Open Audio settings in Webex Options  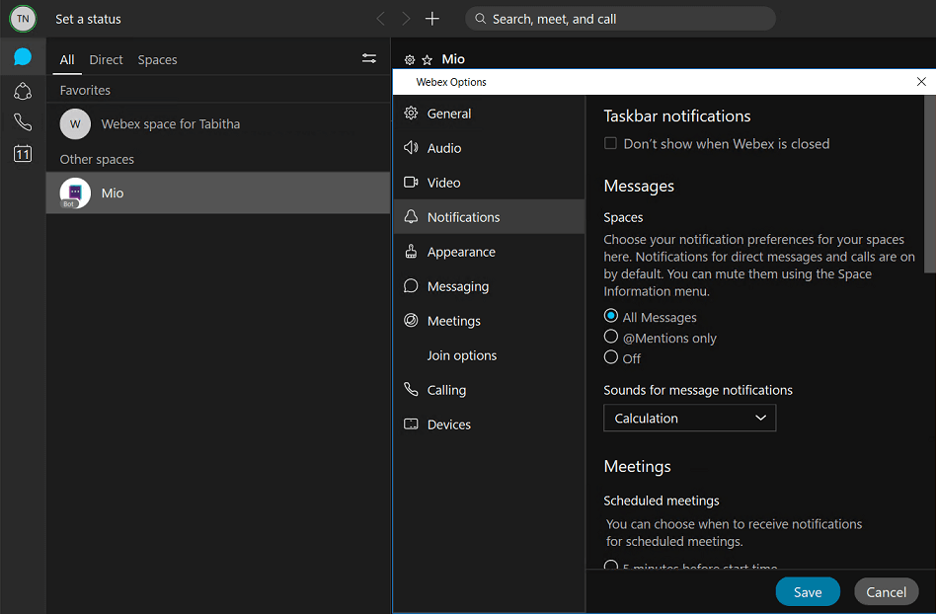tap(442, 147)
